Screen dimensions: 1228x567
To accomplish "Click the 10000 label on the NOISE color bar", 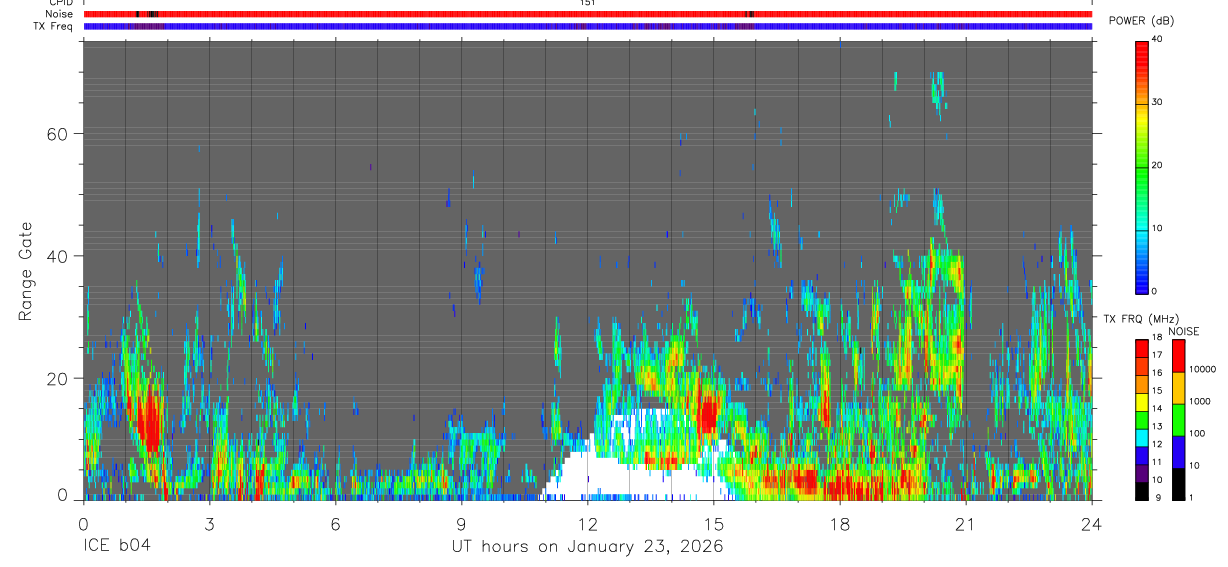I will click(x=1203, y=369).
